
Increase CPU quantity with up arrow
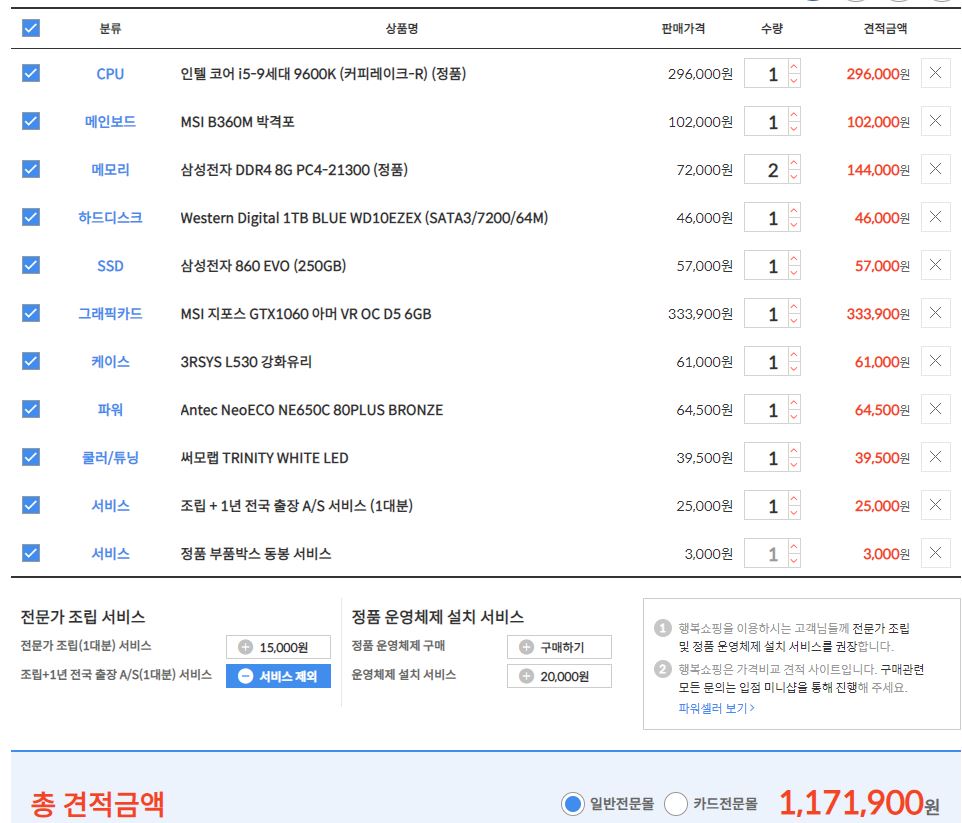click(794, 66)
